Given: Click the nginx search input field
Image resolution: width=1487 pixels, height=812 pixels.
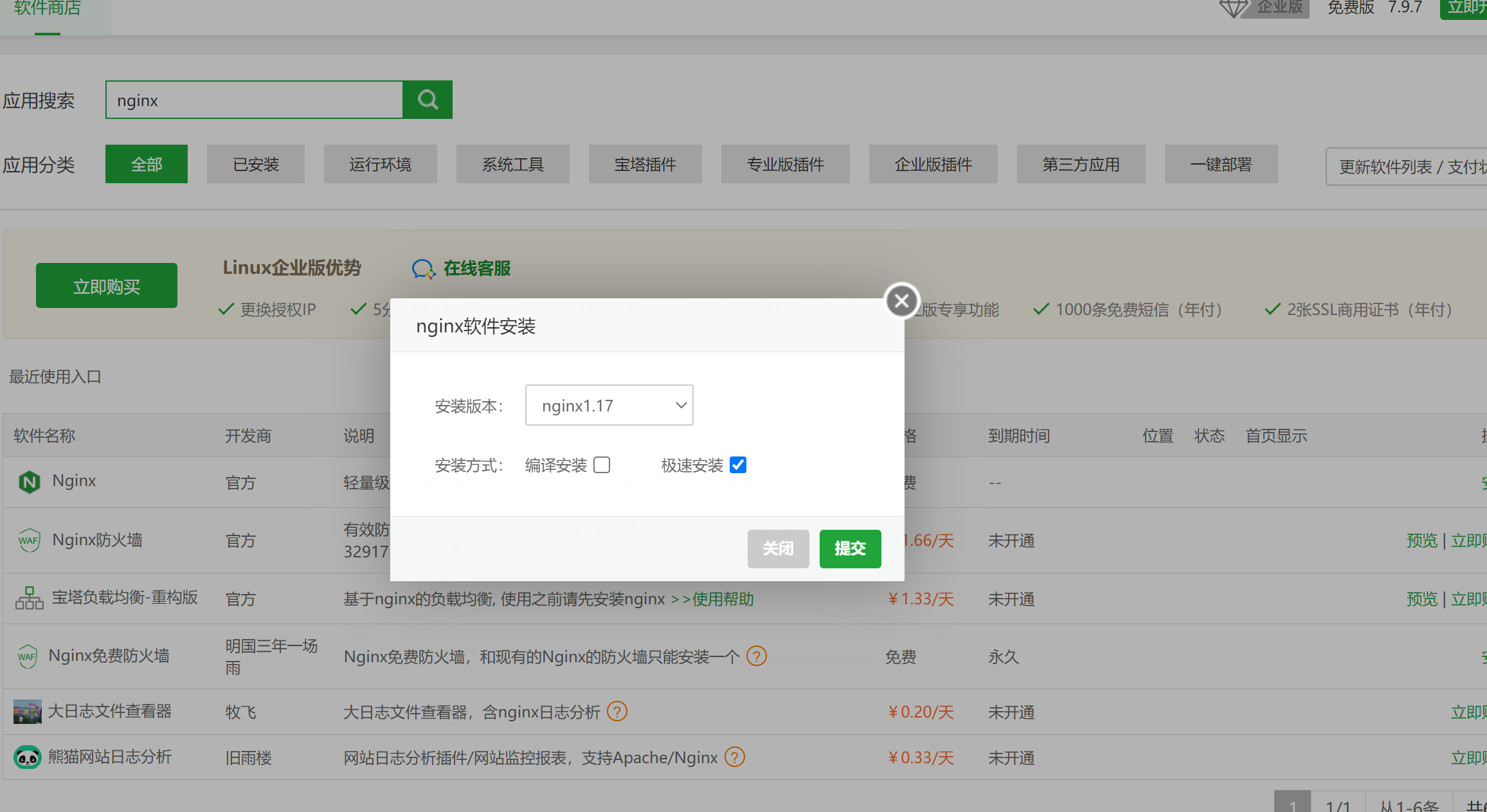Looking at the screenshot, I should (255, 100).
